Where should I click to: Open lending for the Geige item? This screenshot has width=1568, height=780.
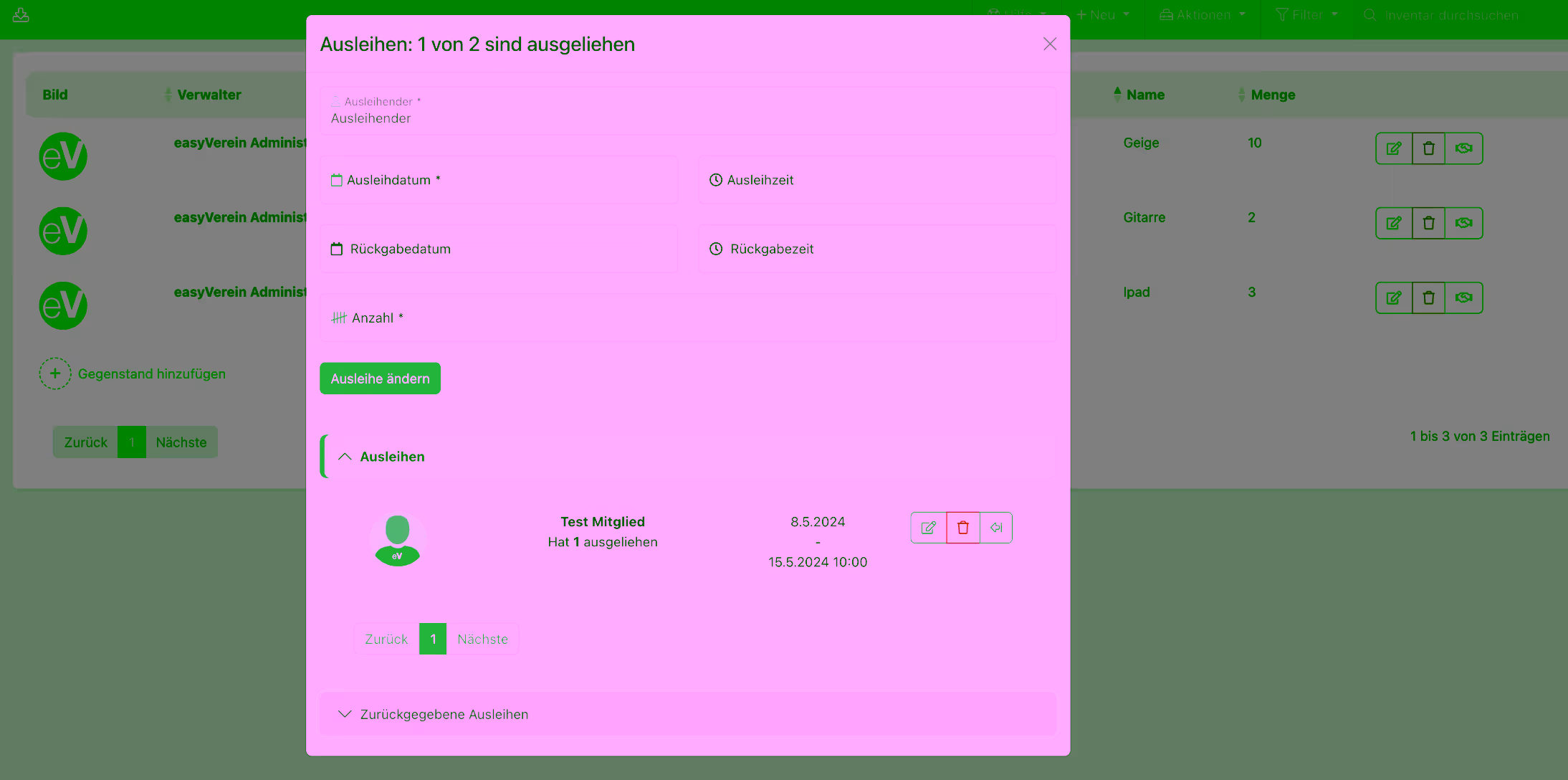(1463, 148)
